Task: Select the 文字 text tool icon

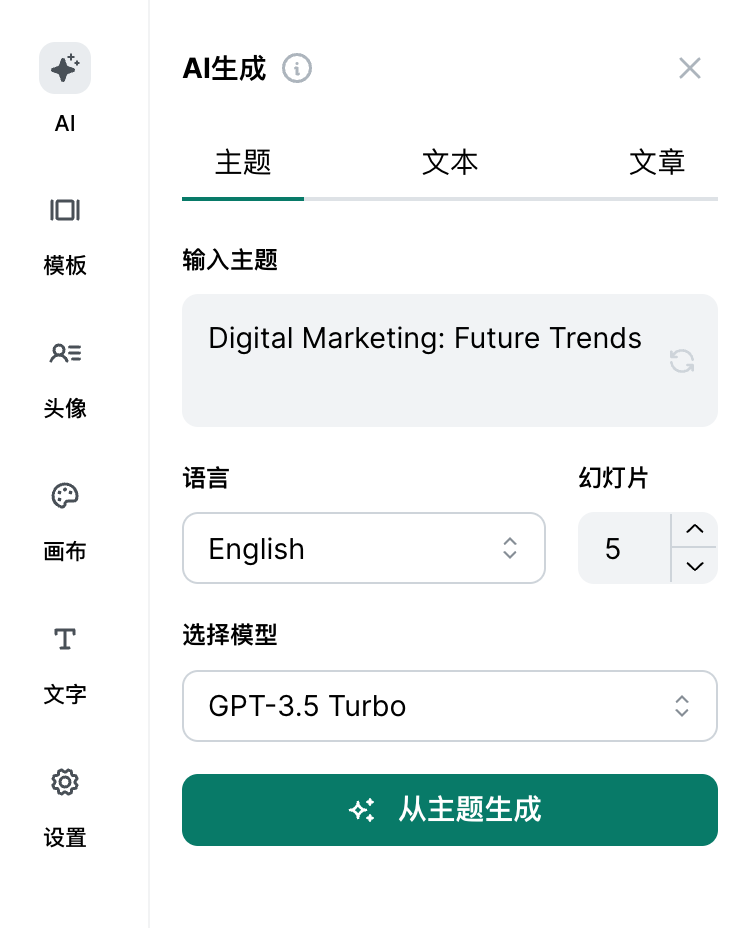Action: pyautogui.click(x=65, y=639)
